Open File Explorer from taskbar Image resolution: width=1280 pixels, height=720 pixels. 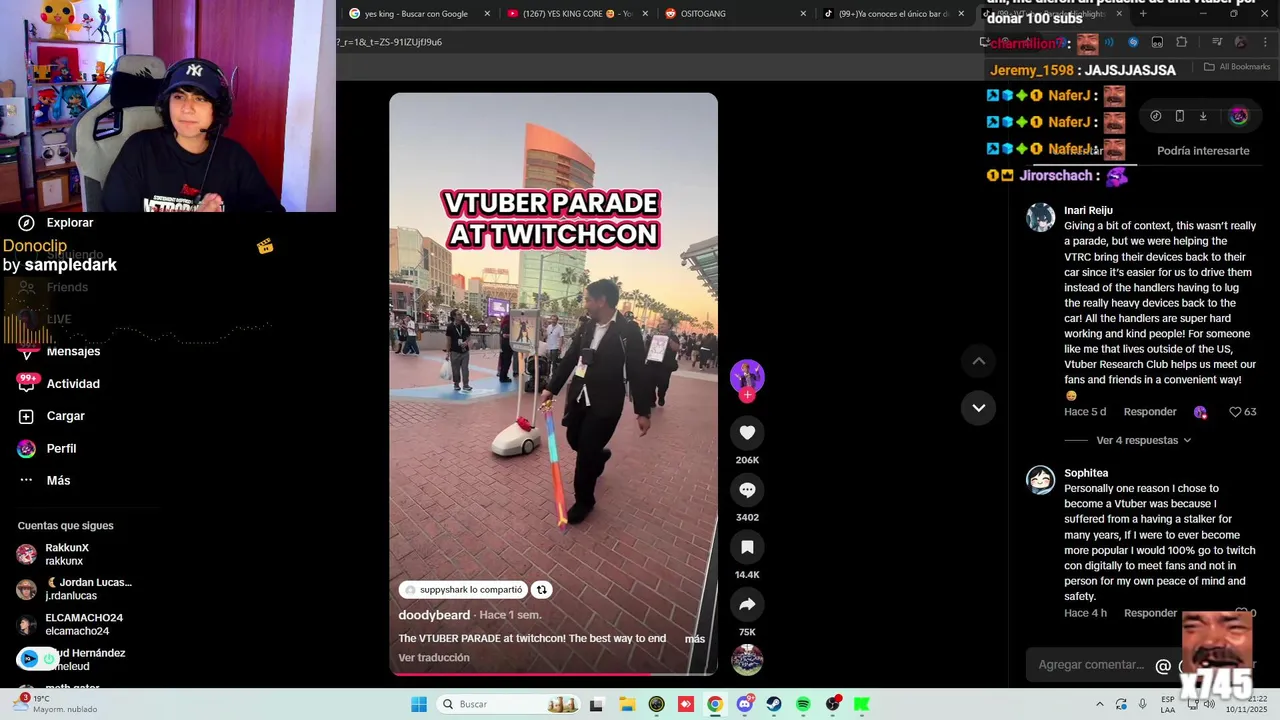[627, 704]
